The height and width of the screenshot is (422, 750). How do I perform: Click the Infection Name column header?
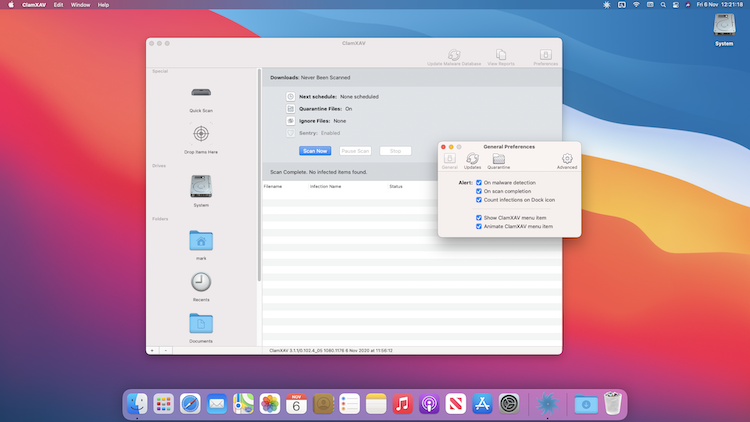coord(326,186)
